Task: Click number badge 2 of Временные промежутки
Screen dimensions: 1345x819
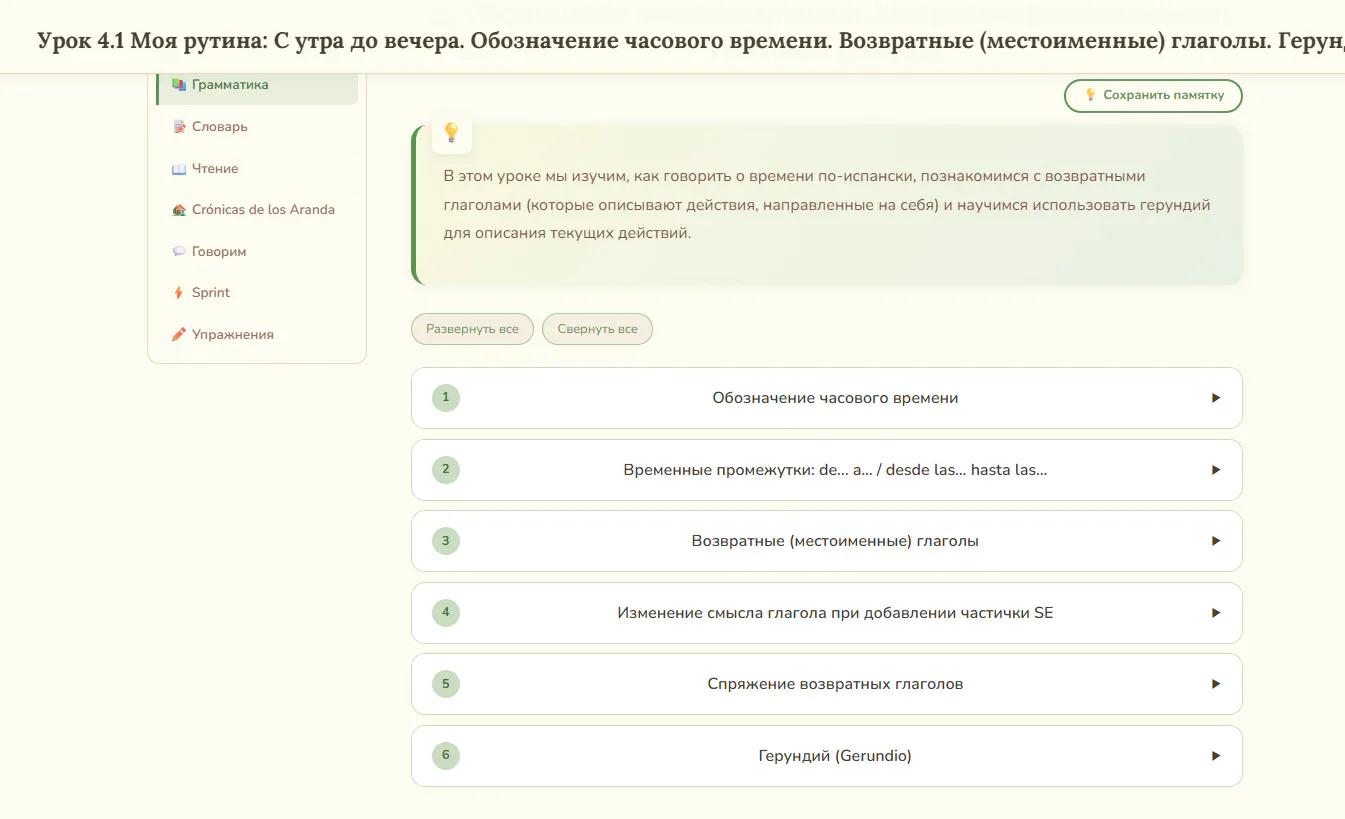Action: coord(446,470)
